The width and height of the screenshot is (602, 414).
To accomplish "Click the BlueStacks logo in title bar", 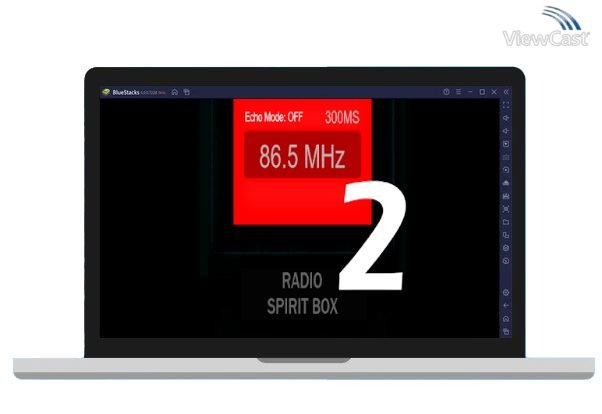I will tap(106, 92).
